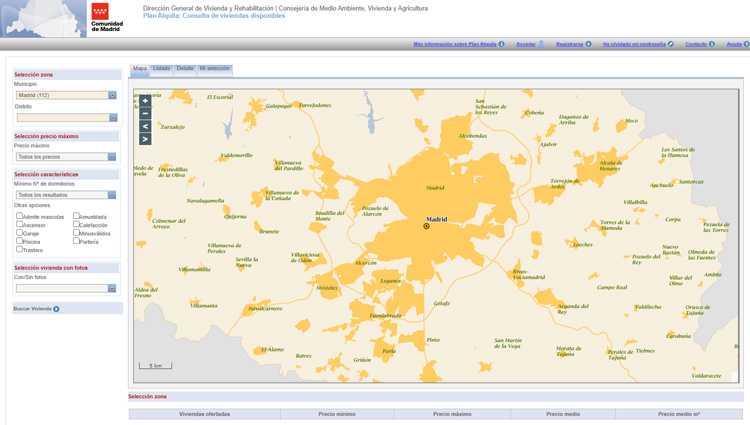Switch to the Listado tab

click(x=161, y=69)
